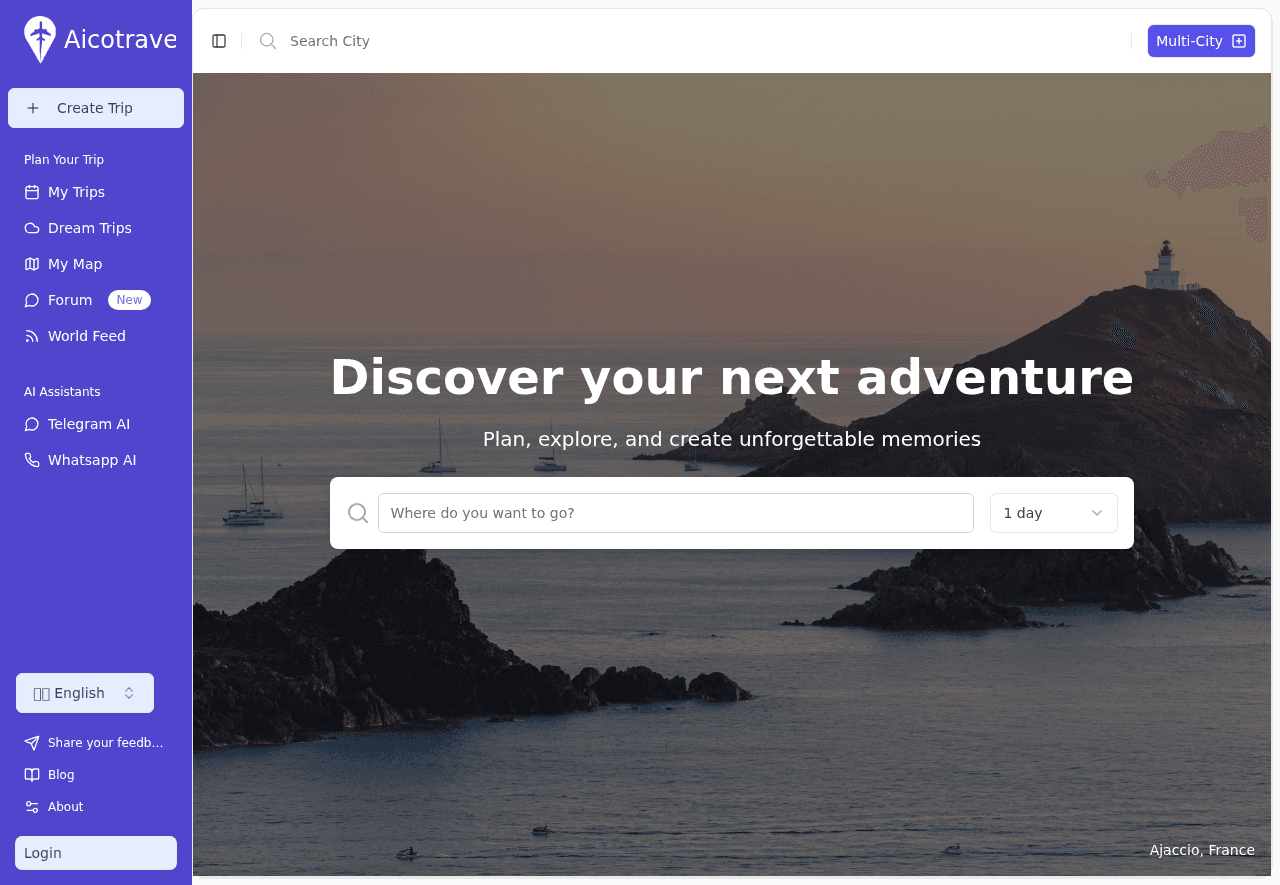Viewport: 1280px width, 885px height.
Task: Select the World Feed RSS icon
Action: [x=32, y=336]
